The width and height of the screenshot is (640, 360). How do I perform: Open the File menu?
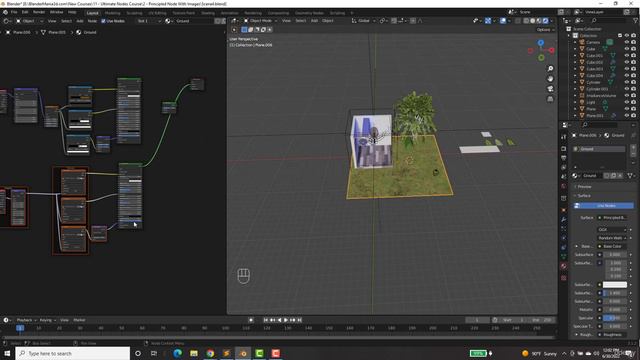(x=14, y=12)
